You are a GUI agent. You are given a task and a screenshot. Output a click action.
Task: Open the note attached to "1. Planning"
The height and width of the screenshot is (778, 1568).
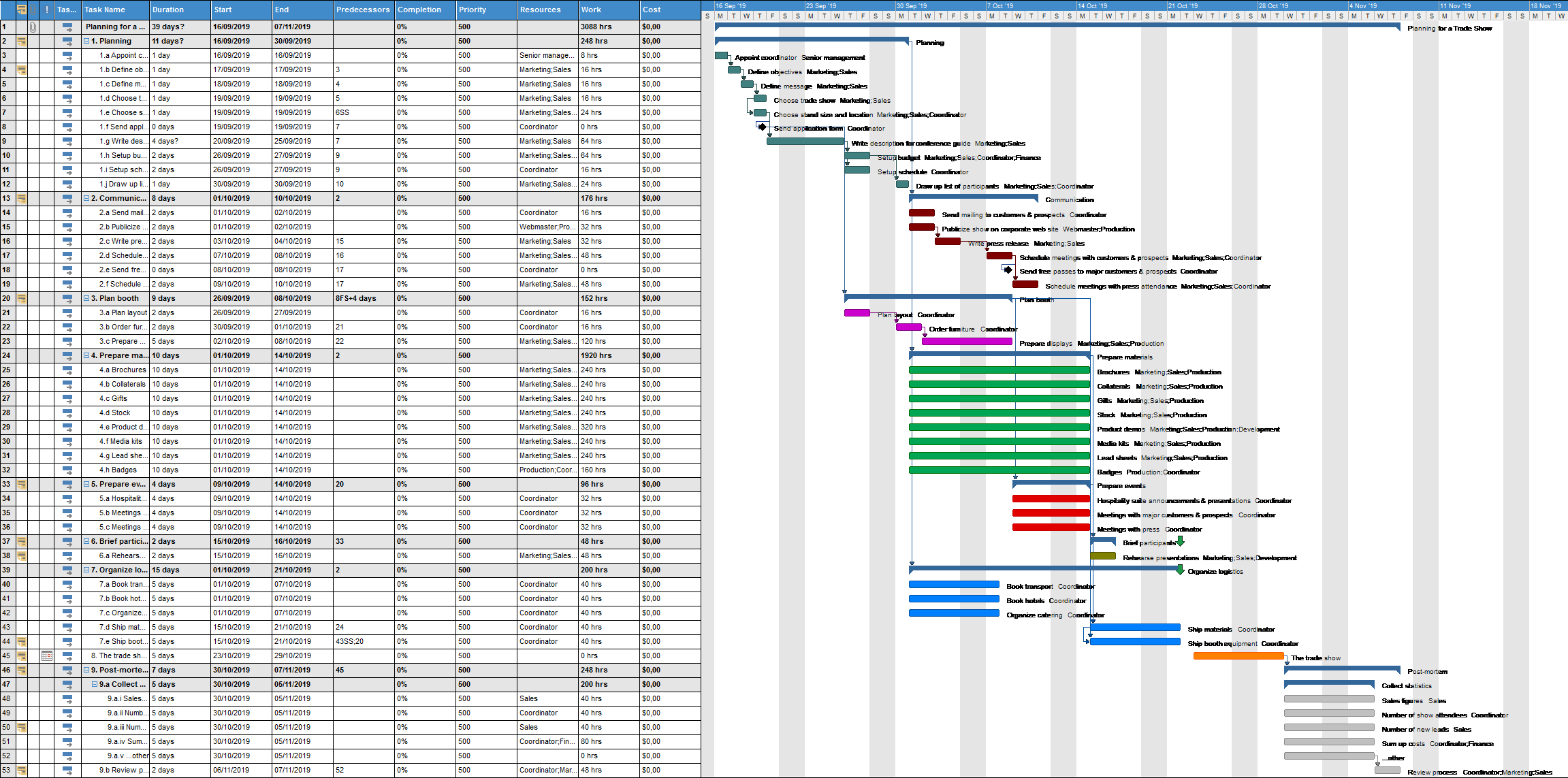coord(22,41)
